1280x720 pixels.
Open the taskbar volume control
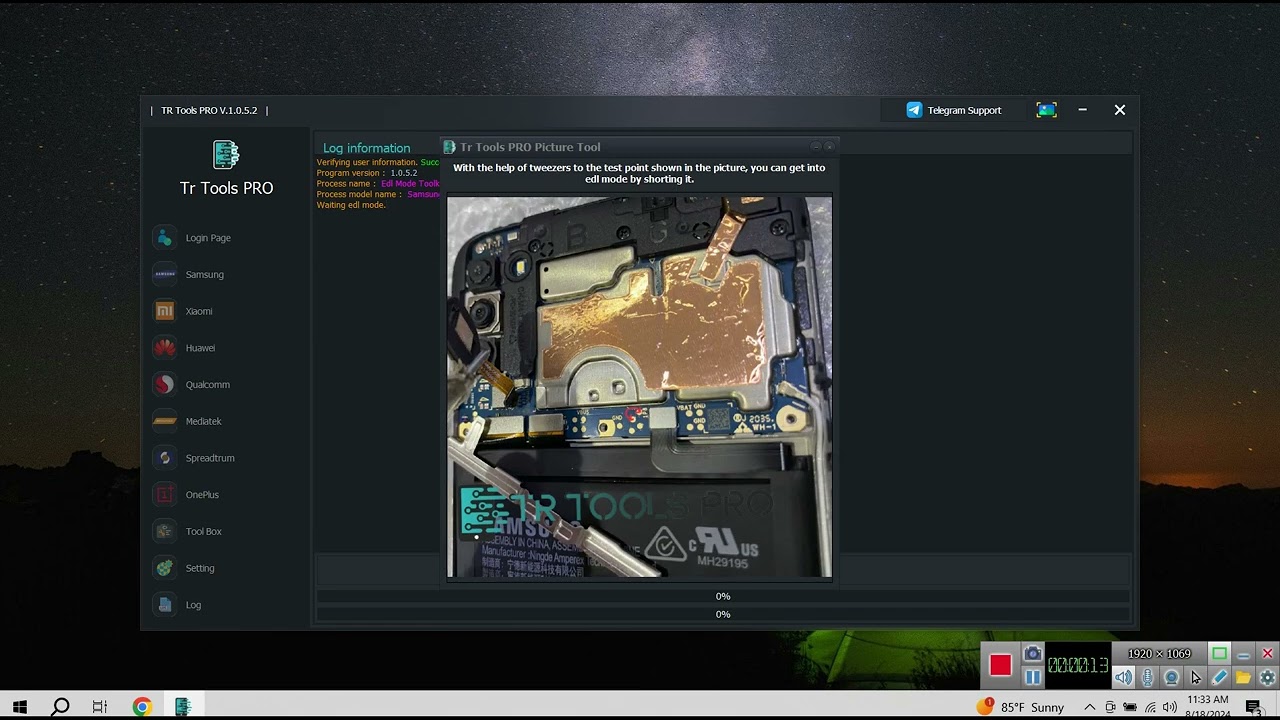1170,707
